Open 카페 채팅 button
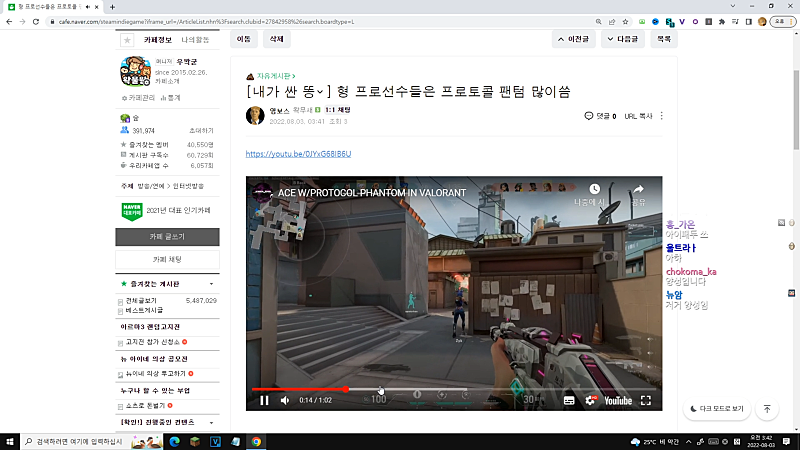 167,260
